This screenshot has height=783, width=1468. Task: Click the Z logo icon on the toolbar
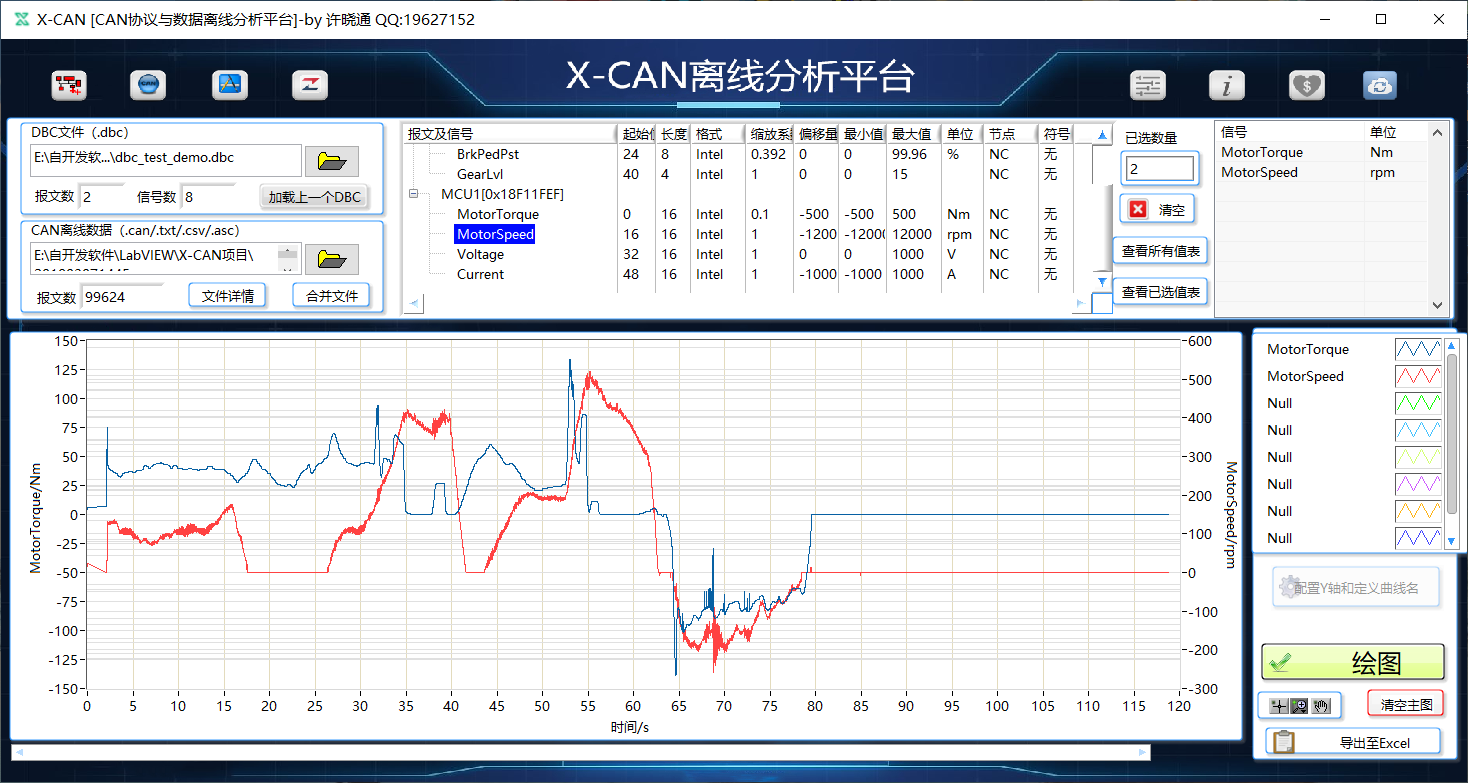310,85
